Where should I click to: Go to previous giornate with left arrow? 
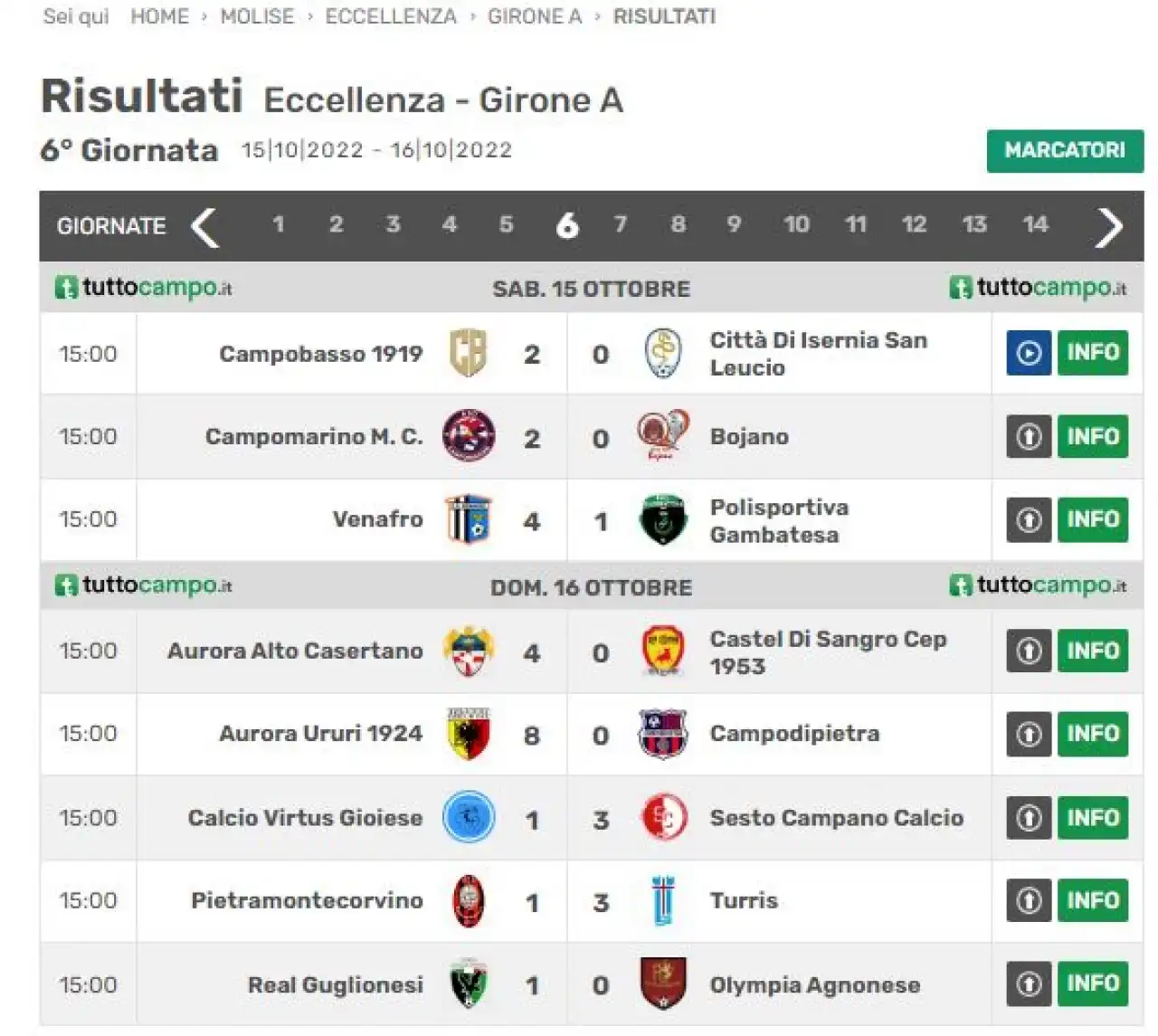205,226
